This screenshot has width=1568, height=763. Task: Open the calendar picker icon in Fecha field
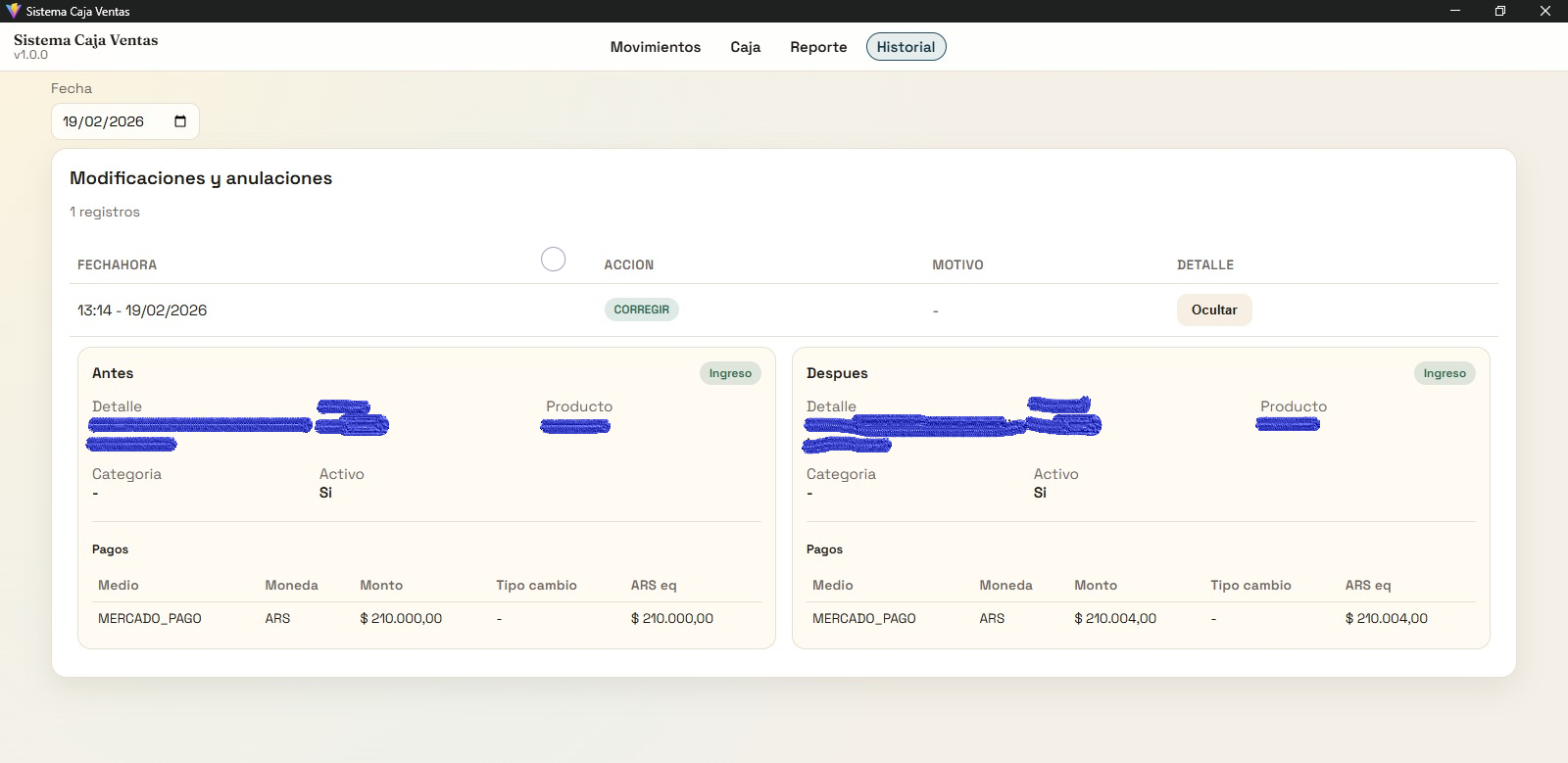tap(180, 121)
